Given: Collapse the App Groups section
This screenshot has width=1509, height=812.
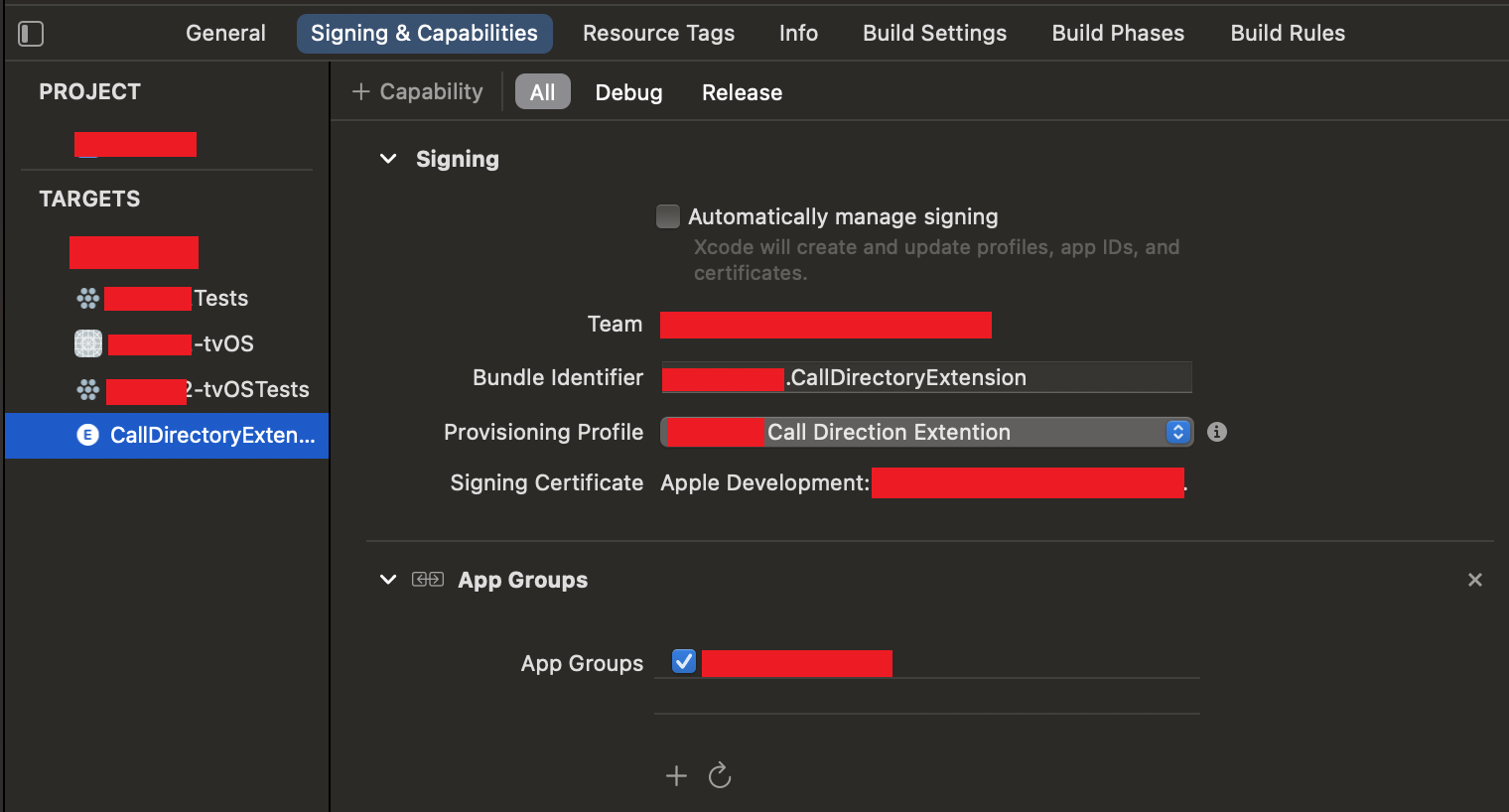Looking at the screenshot, I should tap(388, 580).
